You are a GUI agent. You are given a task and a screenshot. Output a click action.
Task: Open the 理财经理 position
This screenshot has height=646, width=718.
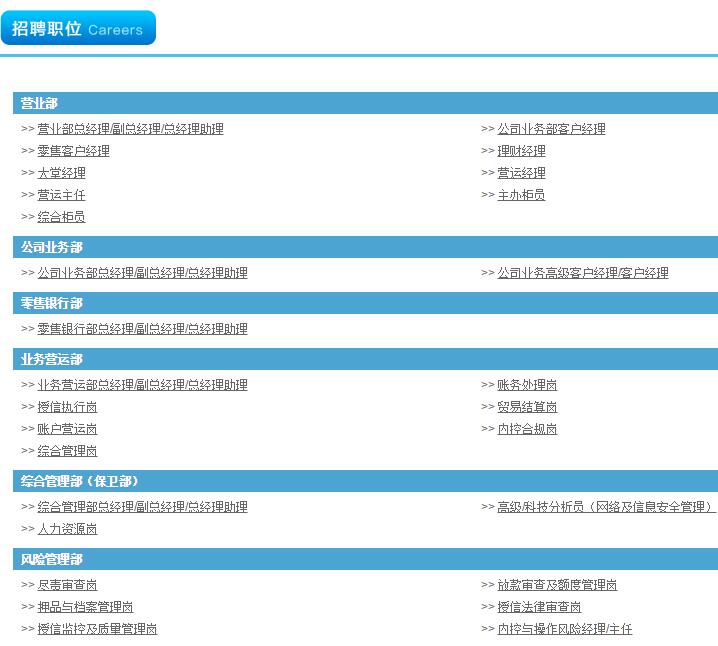point(521,151)
